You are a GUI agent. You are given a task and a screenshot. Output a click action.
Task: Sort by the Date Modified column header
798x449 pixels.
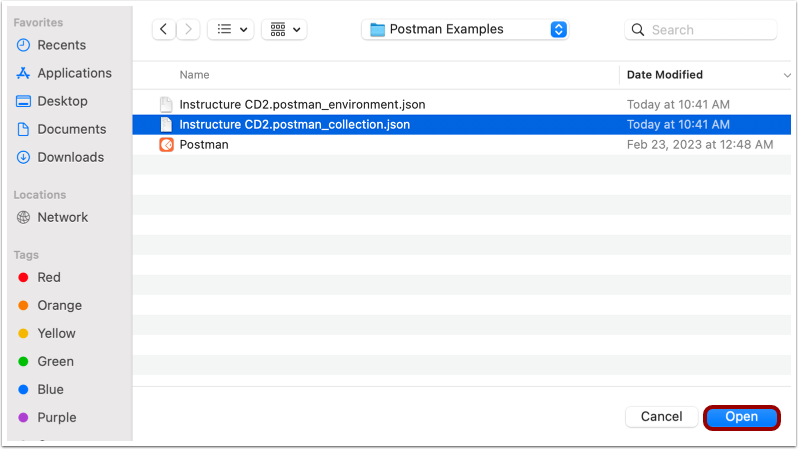click(665, 75)
